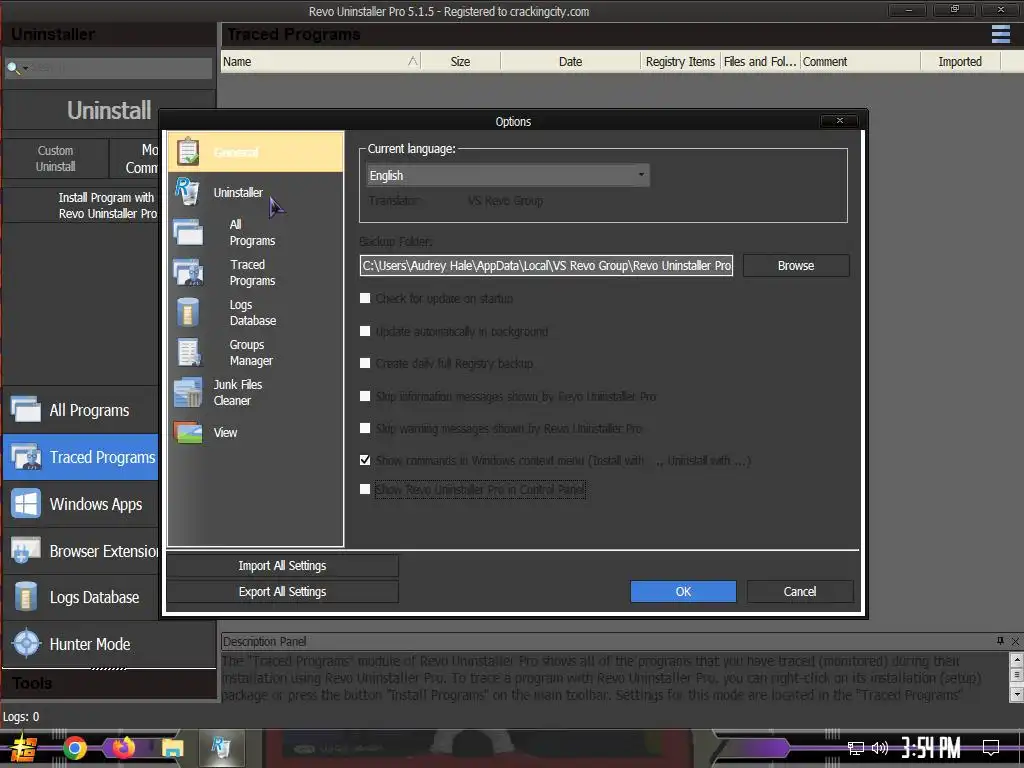Sort by Size column
Screen dimensions: 1024x768
click(x=460, y=61)
